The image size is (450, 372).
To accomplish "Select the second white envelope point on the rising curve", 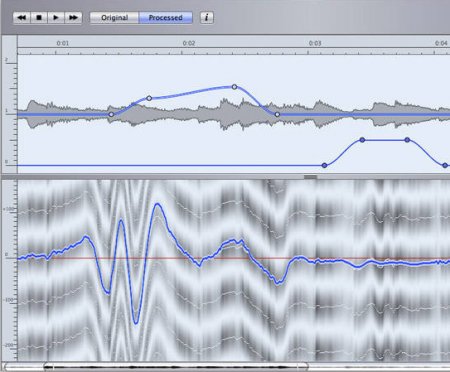I will 149,98.
